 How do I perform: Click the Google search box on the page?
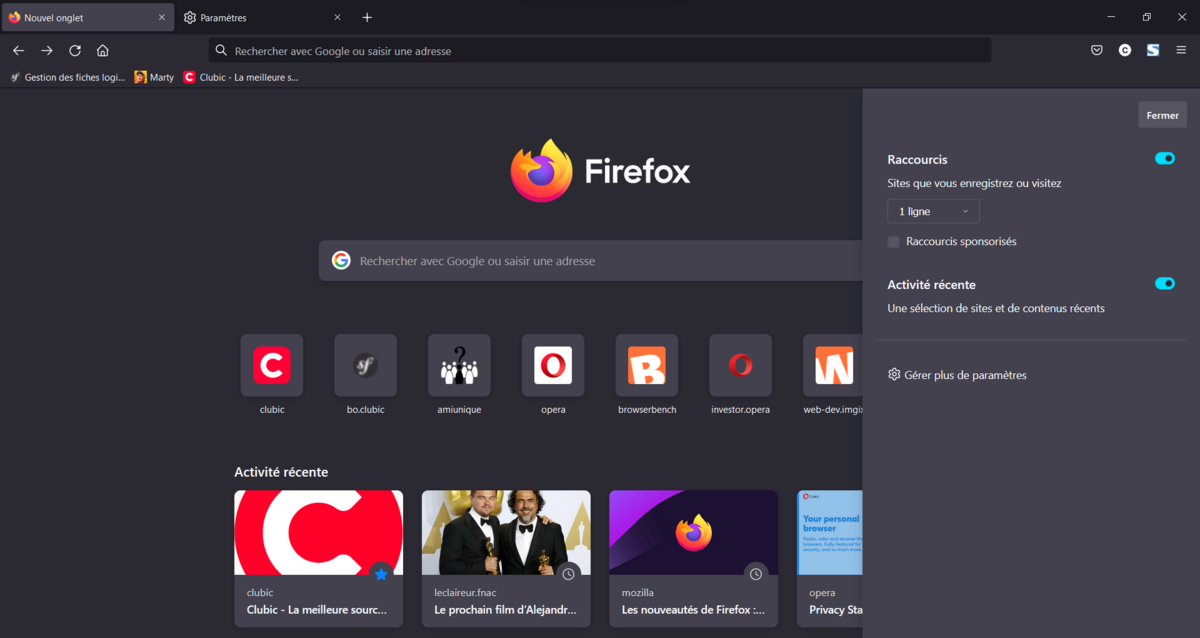(x=592, y=261)
